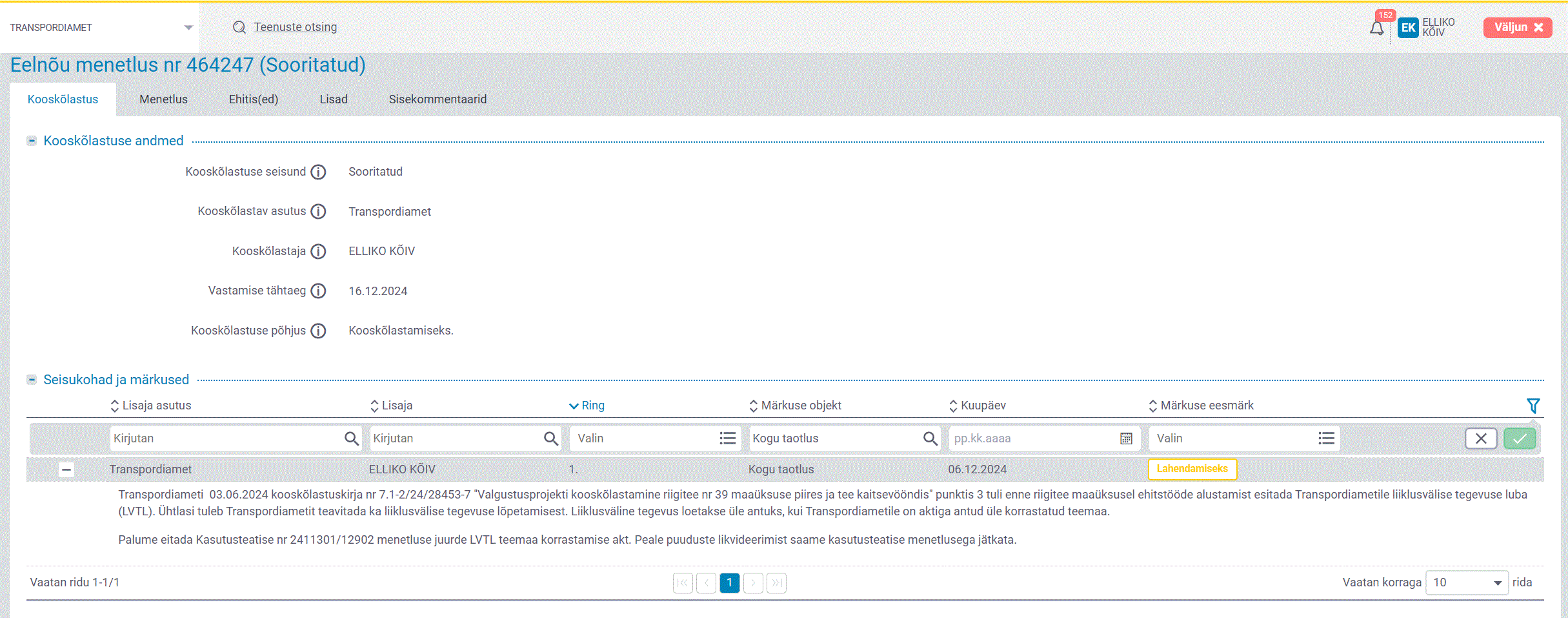Open list icon in Märkuse eesmärk filter

(1327, 438)
